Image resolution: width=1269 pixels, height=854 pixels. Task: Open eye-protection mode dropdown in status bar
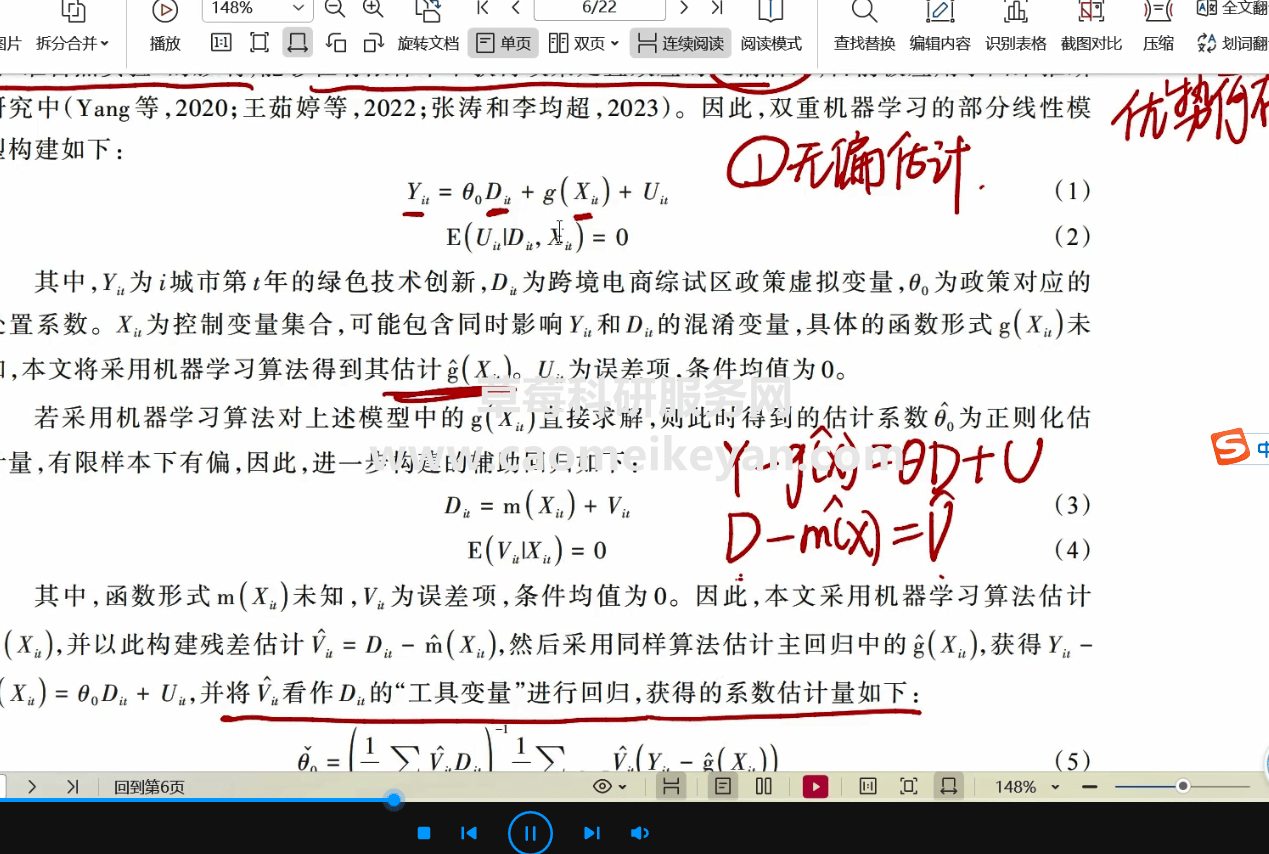pos(609,787)
